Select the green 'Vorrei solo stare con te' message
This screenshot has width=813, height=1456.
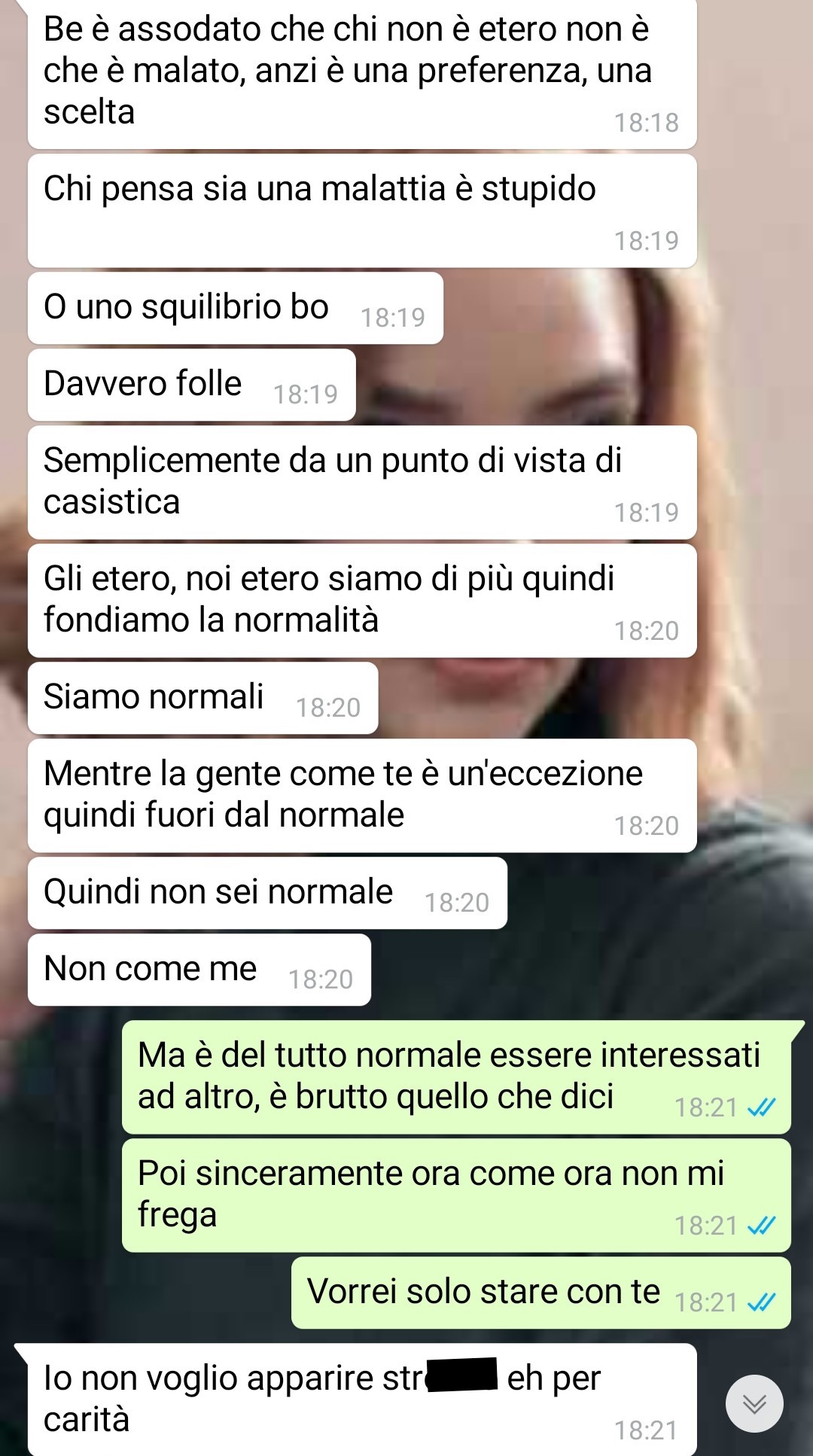pos(541,1293)
